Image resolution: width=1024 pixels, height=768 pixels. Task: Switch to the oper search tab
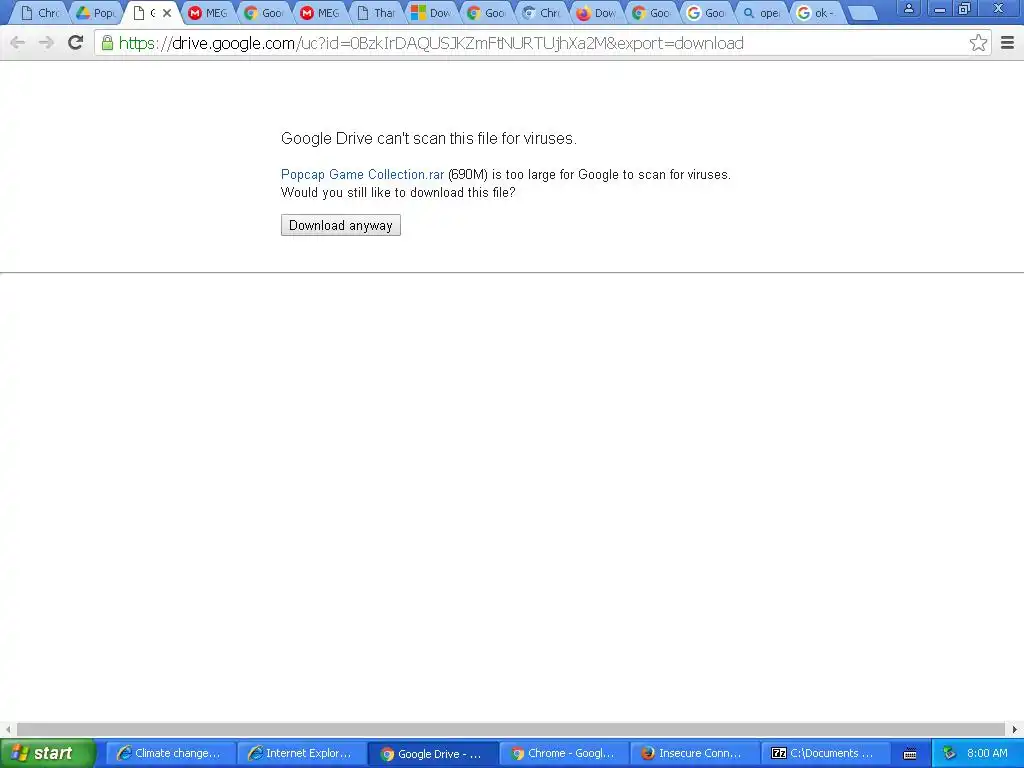(761, 13)
